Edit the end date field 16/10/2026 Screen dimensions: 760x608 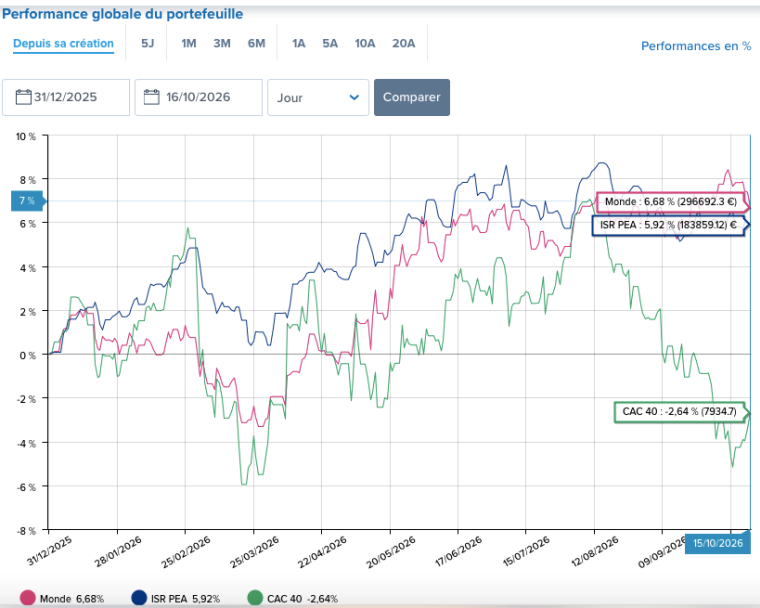199,97
